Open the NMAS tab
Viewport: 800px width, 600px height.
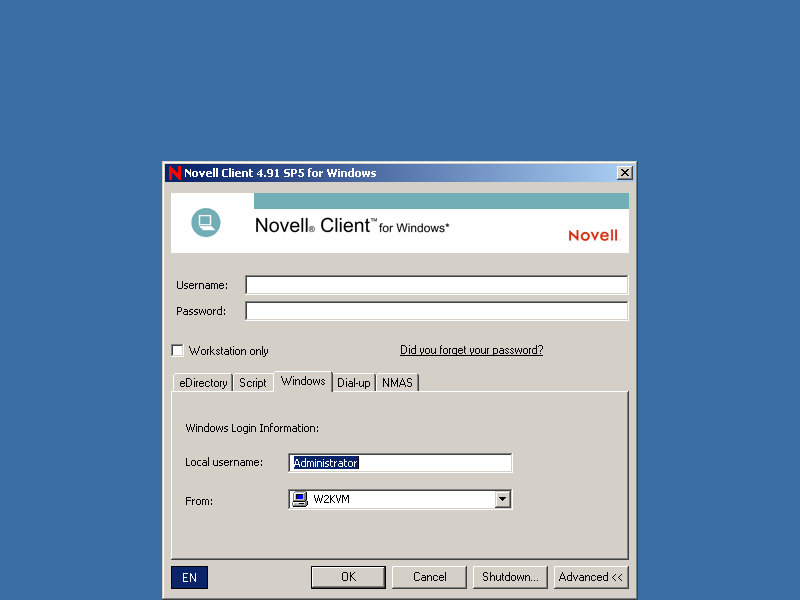point(397,383)
